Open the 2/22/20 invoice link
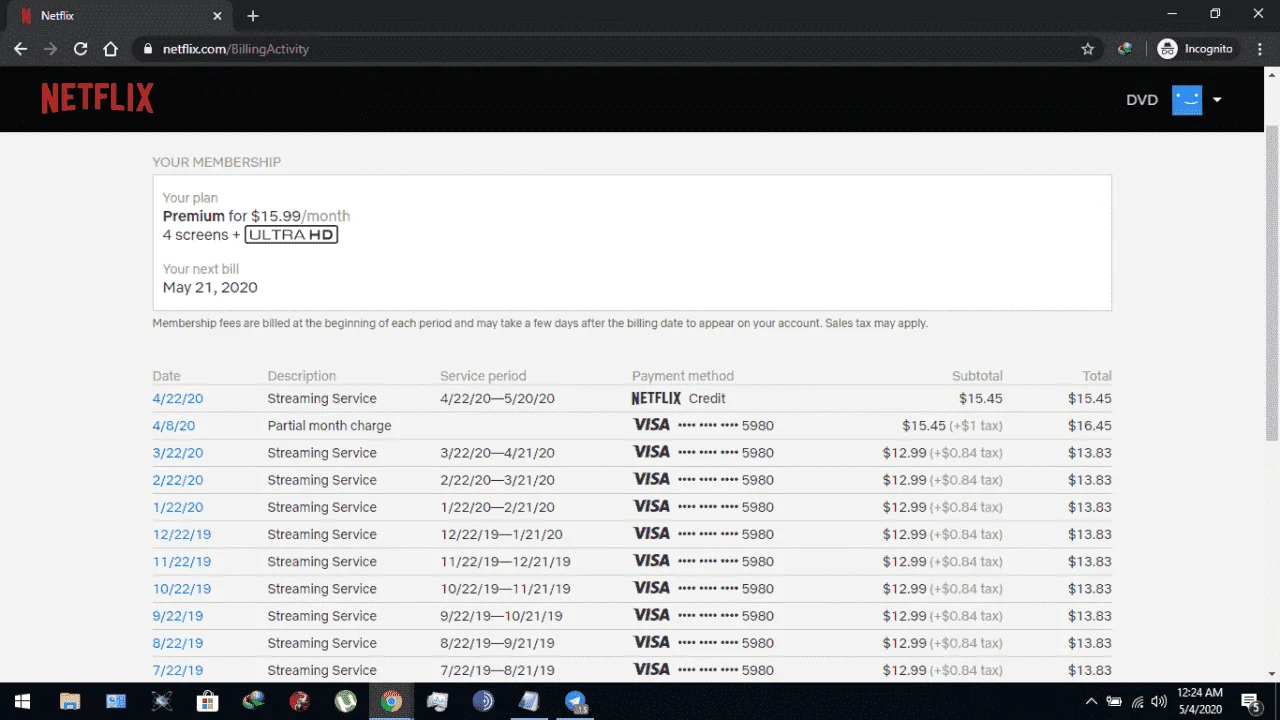Screen dimensions: 1280x720 point(178,479)
